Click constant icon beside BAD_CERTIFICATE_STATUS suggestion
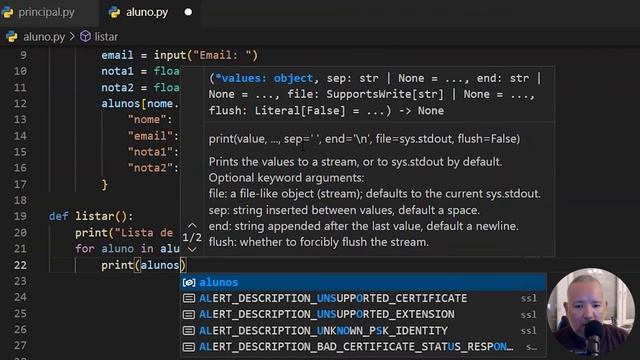 pos(189,347)
